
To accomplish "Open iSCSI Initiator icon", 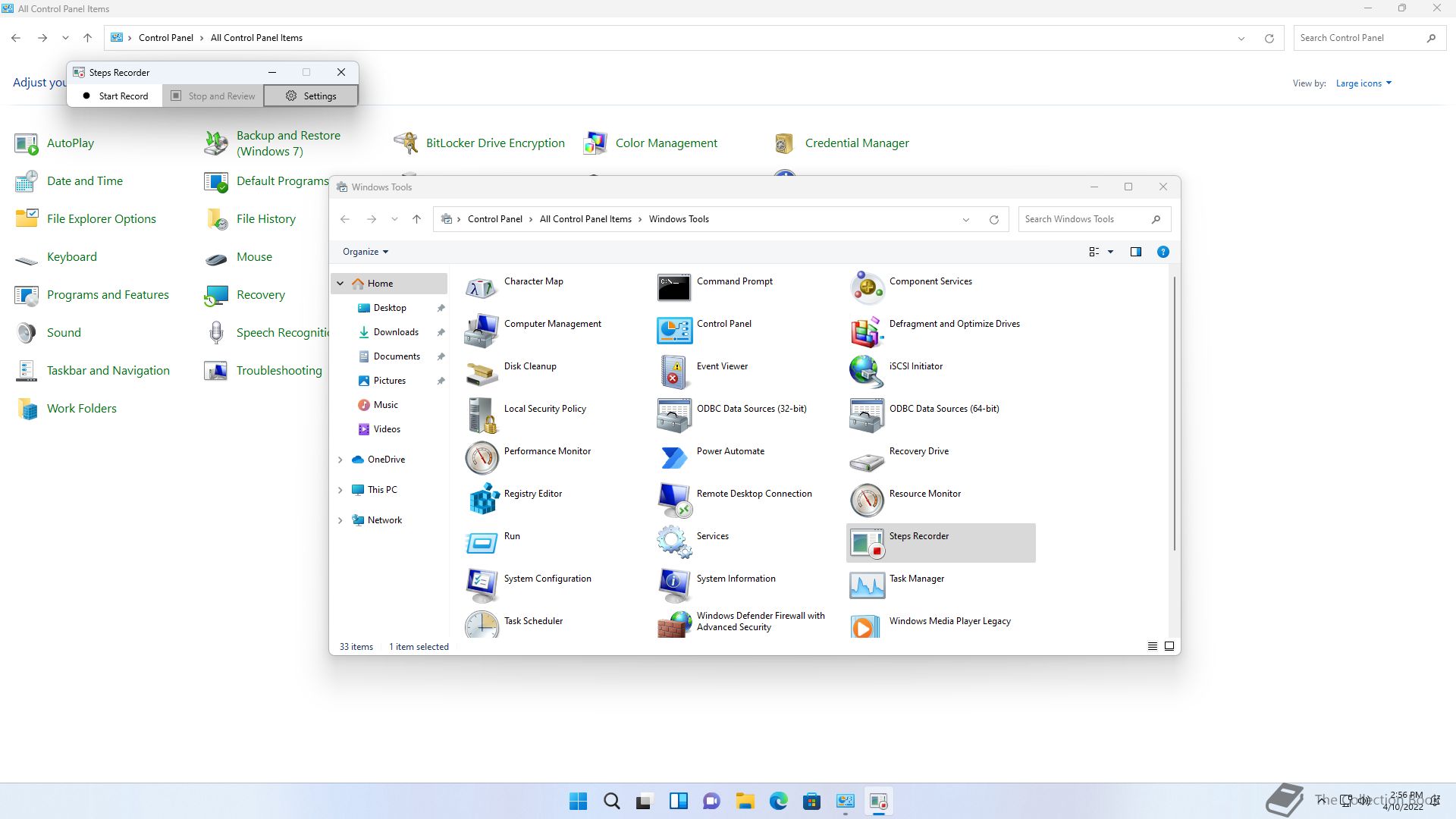I will click(x=867, y=373).
